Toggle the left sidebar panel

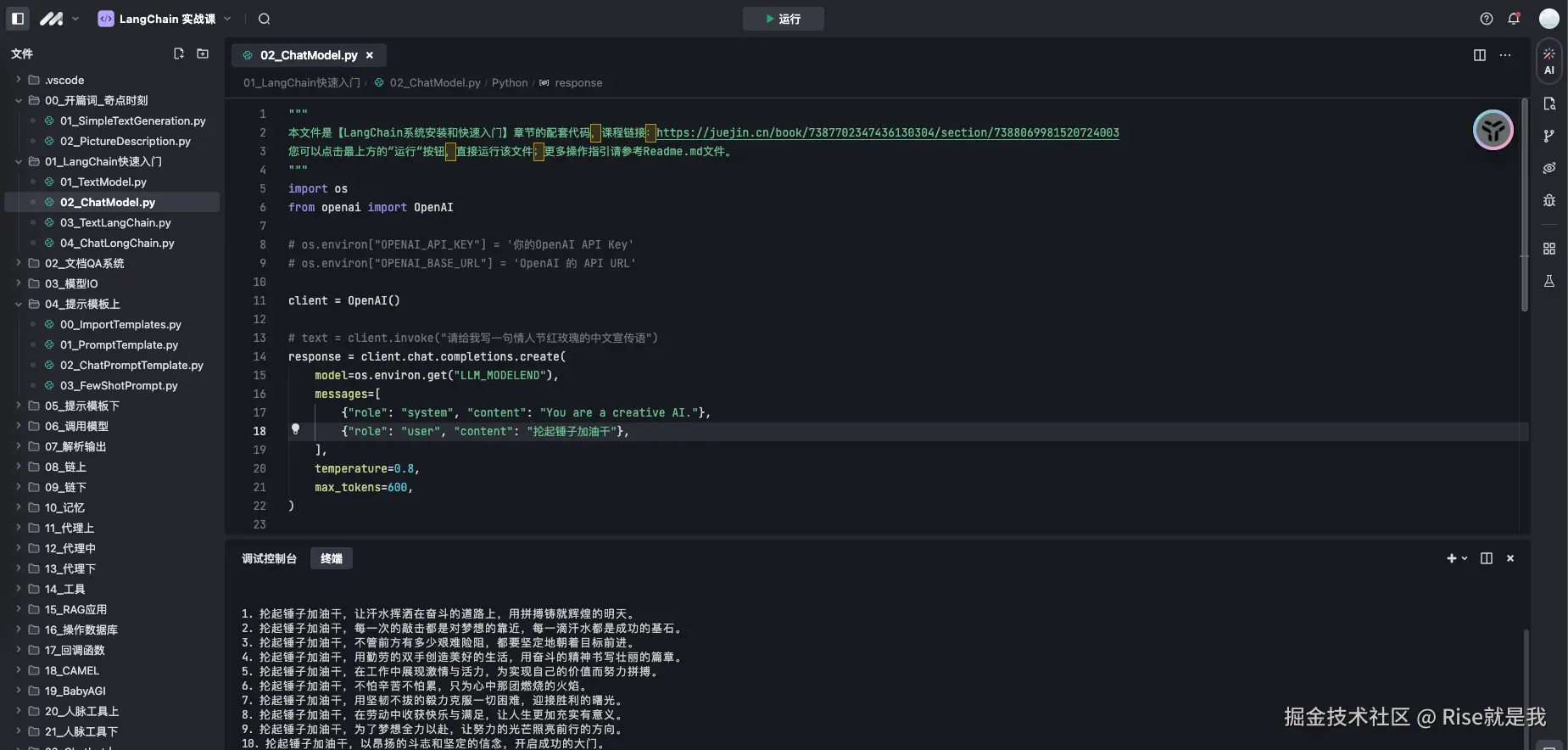click(18, 19)
